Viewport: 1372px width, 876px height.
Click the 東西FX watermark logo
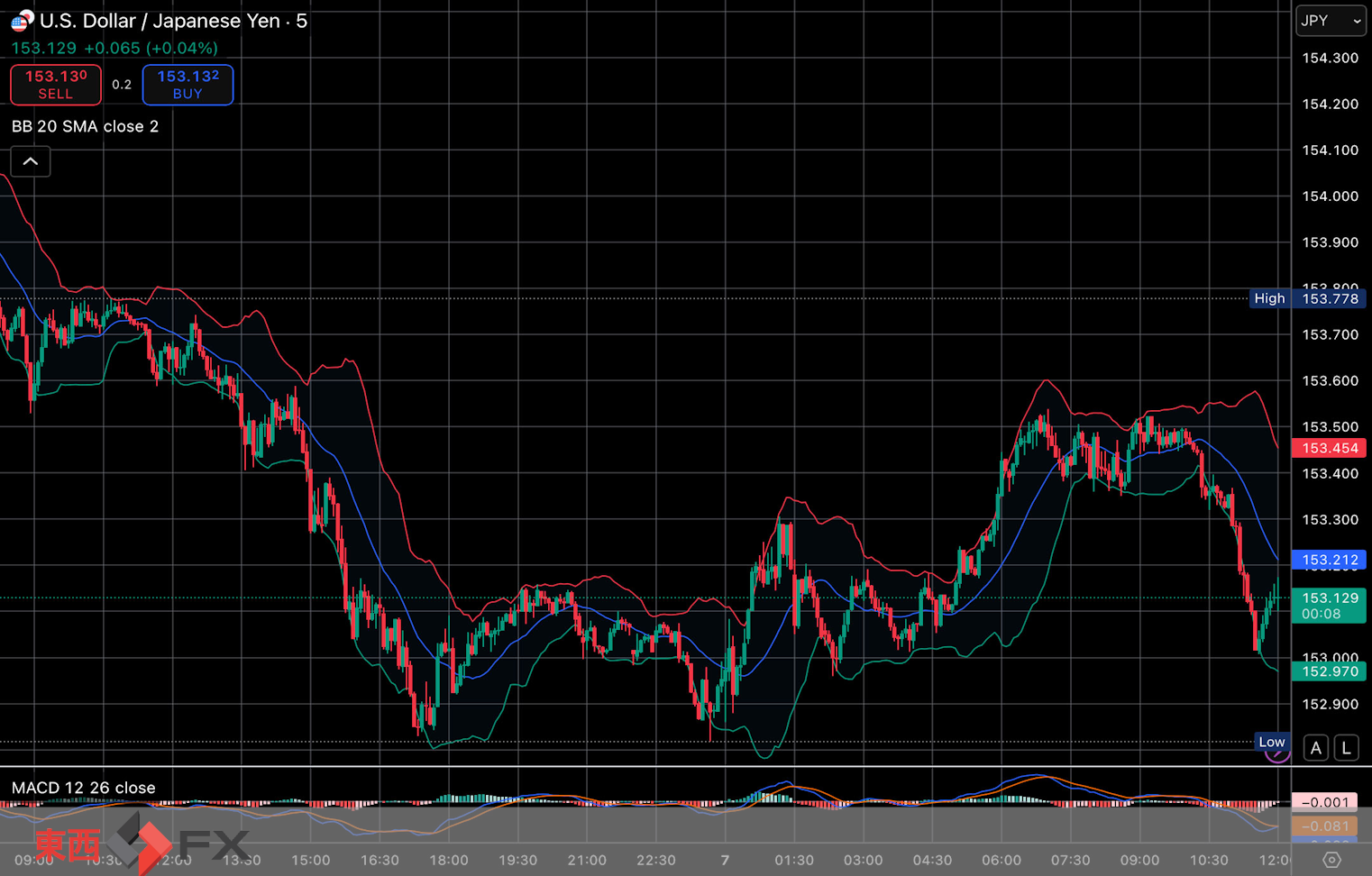[140, 844]
